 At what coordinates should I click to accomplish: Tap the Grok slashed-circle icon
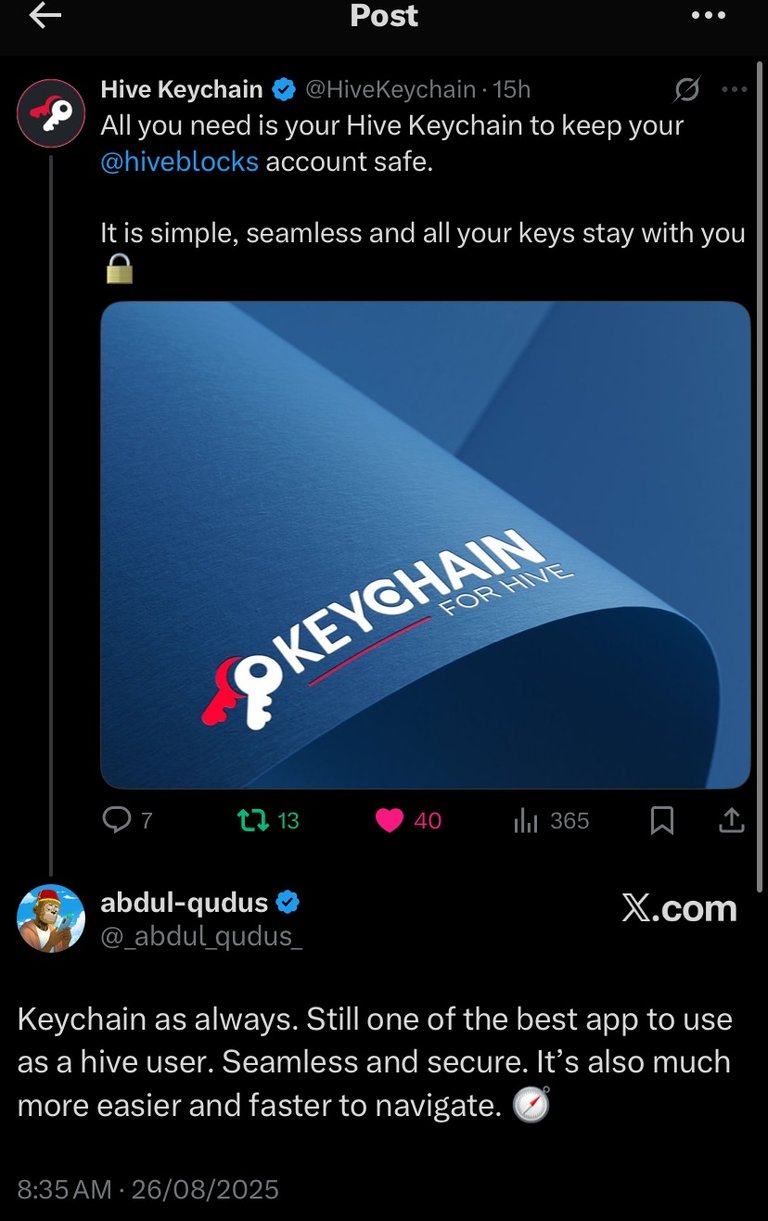pyautogui.click(x=687, y=91)
